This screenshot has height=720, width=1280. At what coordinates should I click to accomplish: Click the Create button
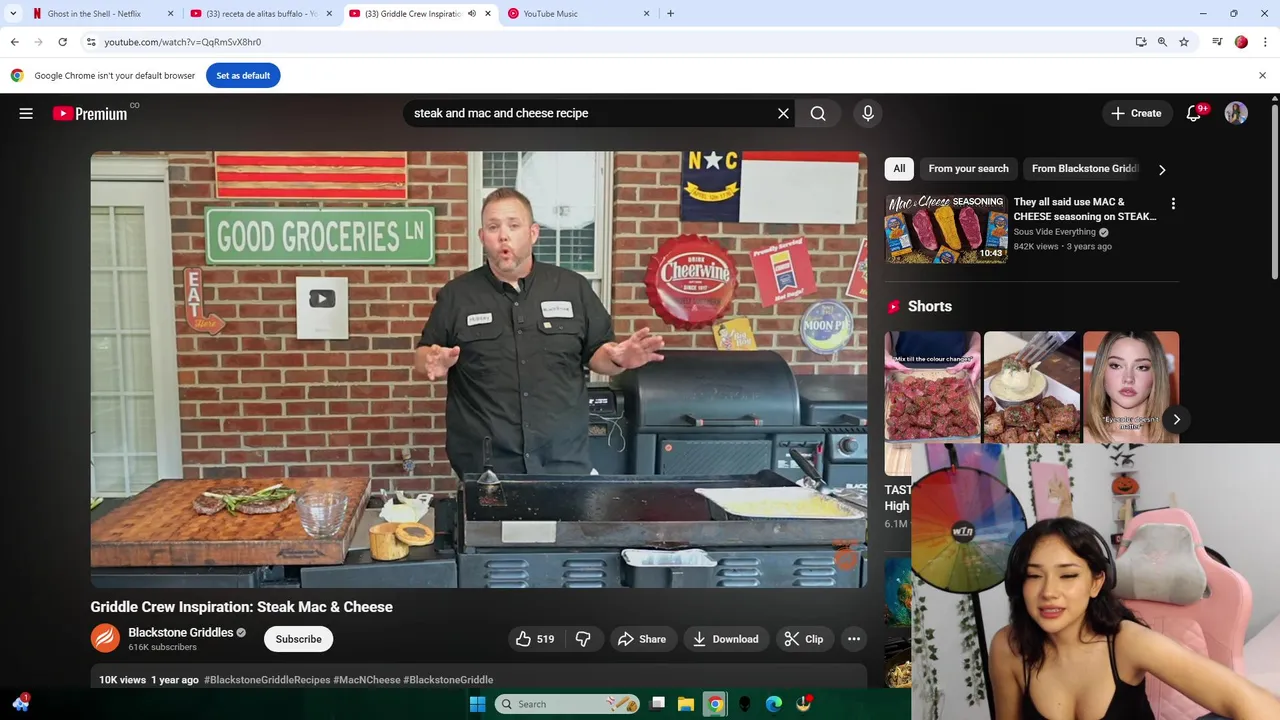[x=1136, y=113]
